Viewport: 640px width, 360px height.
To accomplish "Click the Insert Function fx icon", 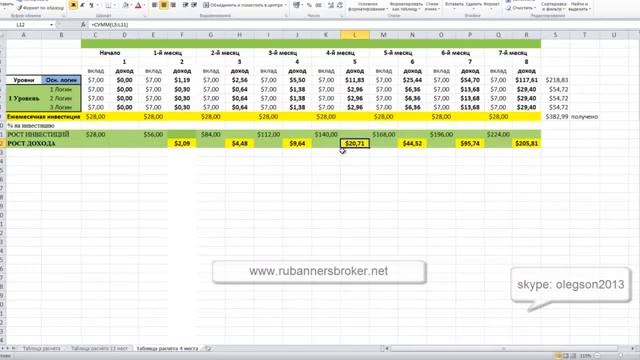I will (x=83, y=25).
